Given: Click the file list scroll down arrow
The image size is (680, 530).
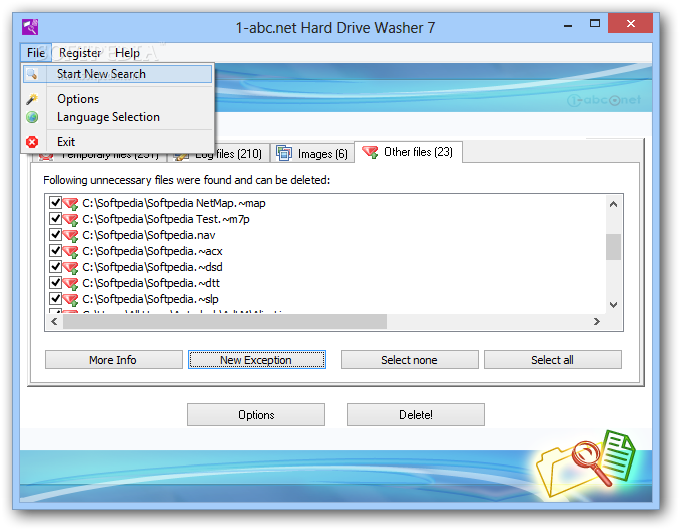Looking at the screenshot, I should click(613, 305).
